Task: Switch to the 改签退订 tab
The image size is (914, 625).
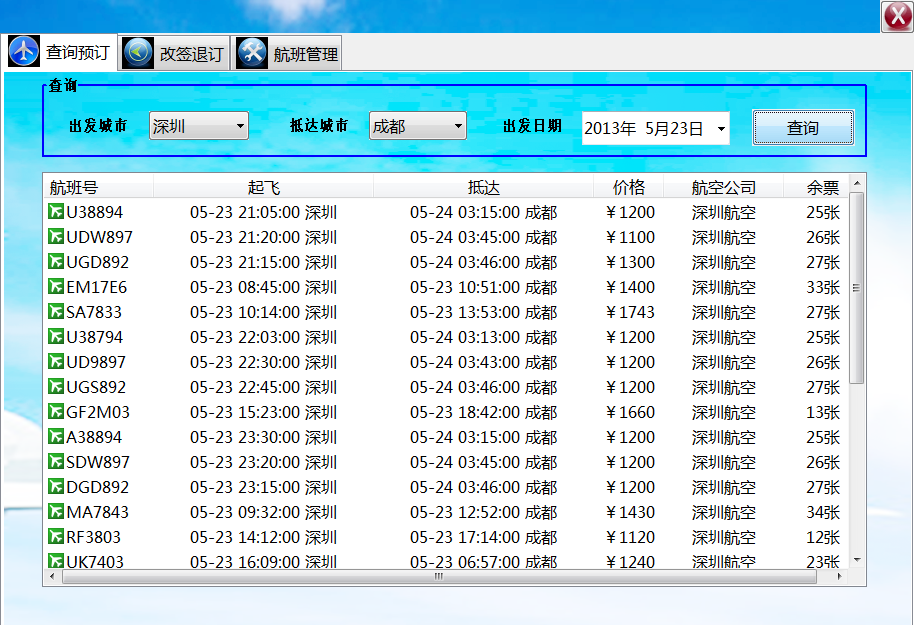Action: click(x=174, y=54)
